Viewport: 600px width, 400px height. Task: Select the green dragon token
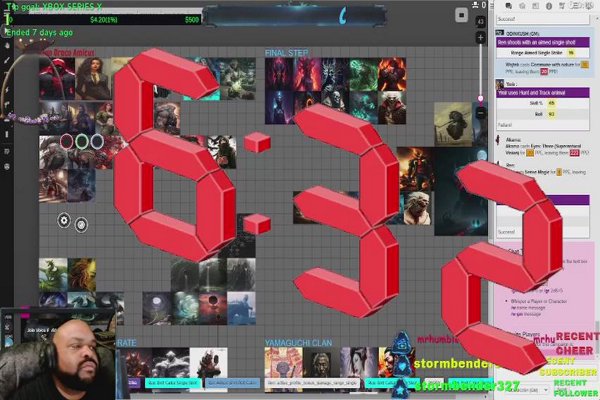pos(53,274)
